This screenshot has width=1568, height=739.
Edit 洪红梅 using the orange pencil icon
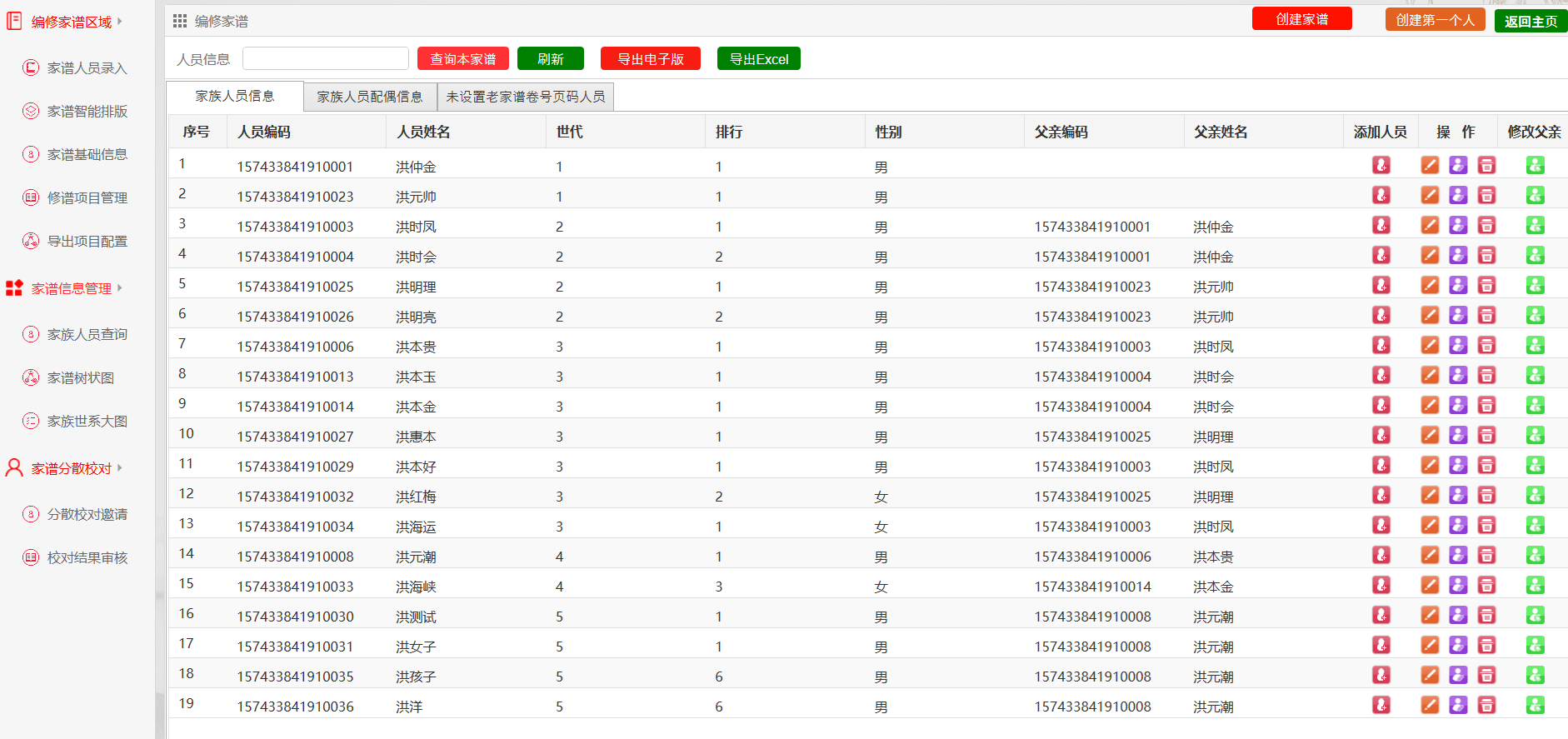click(1430, 495)
